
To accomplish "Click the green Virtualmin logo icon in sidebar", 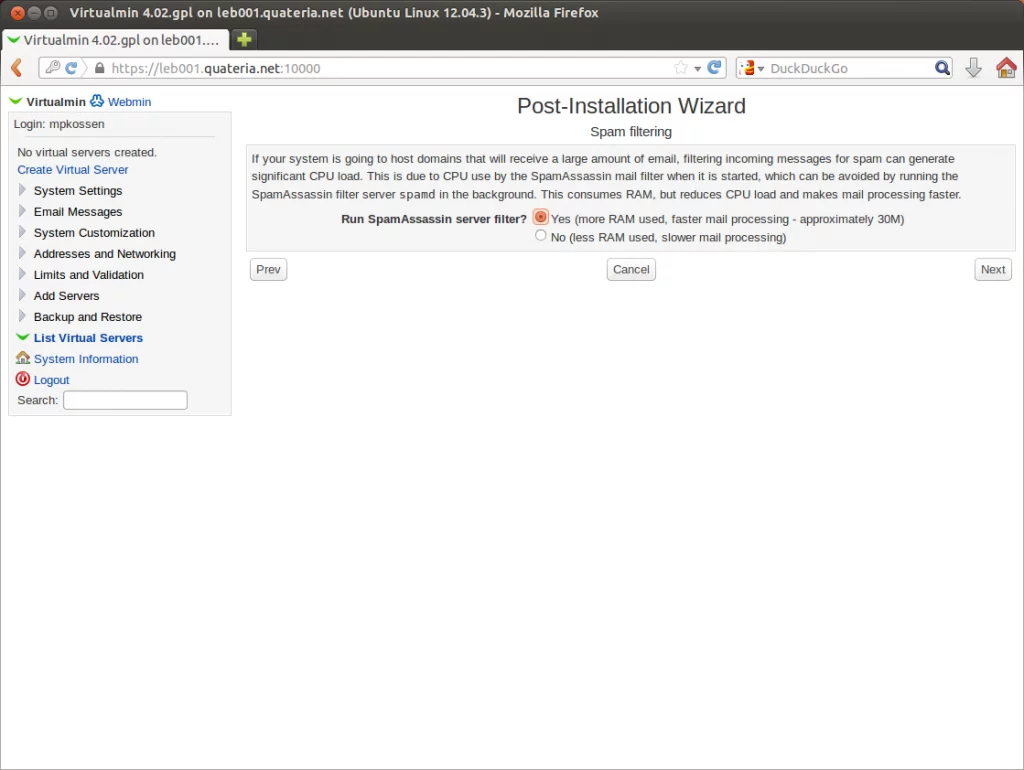I will 16,101.
